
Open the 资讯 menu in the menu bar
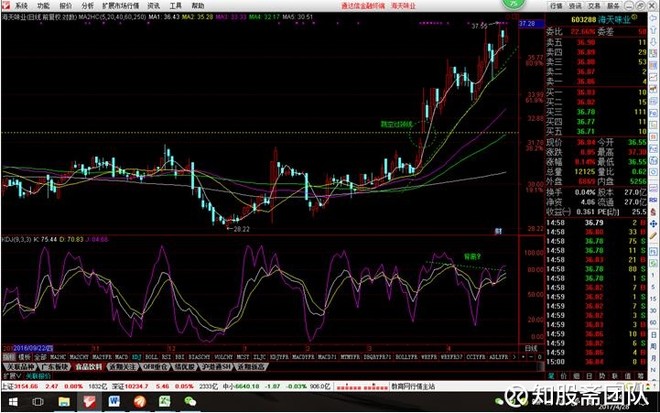(154, 6)
